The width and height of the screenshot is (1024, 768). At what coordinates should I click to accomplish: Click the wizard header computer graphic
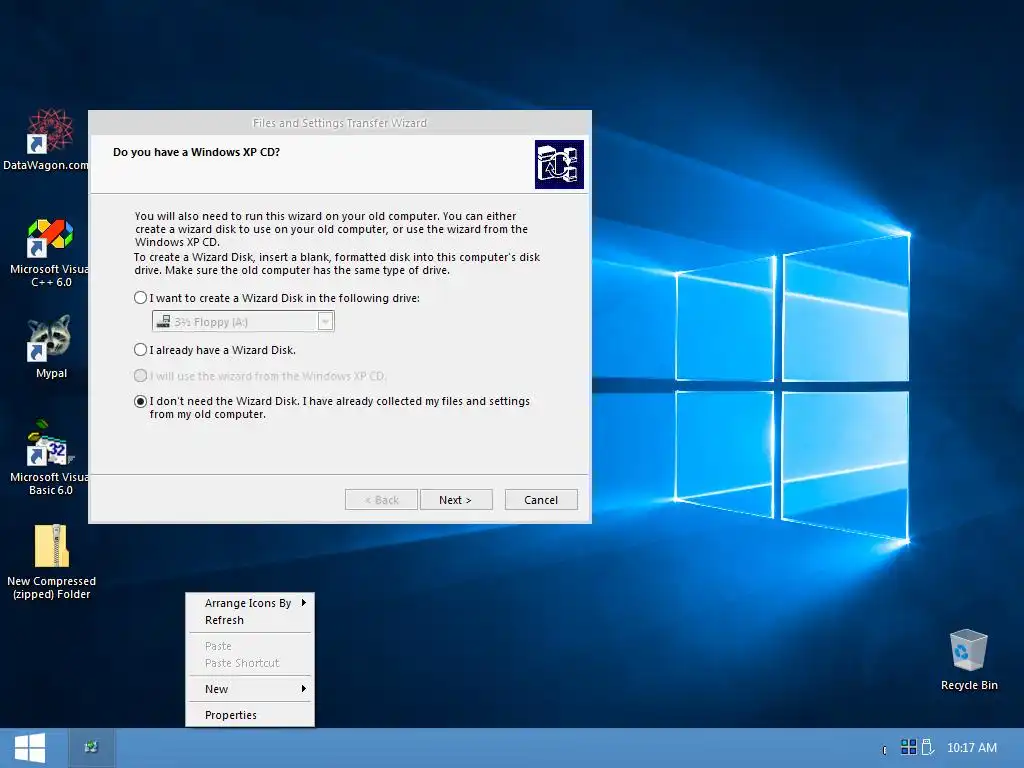(x=559, y=165)
